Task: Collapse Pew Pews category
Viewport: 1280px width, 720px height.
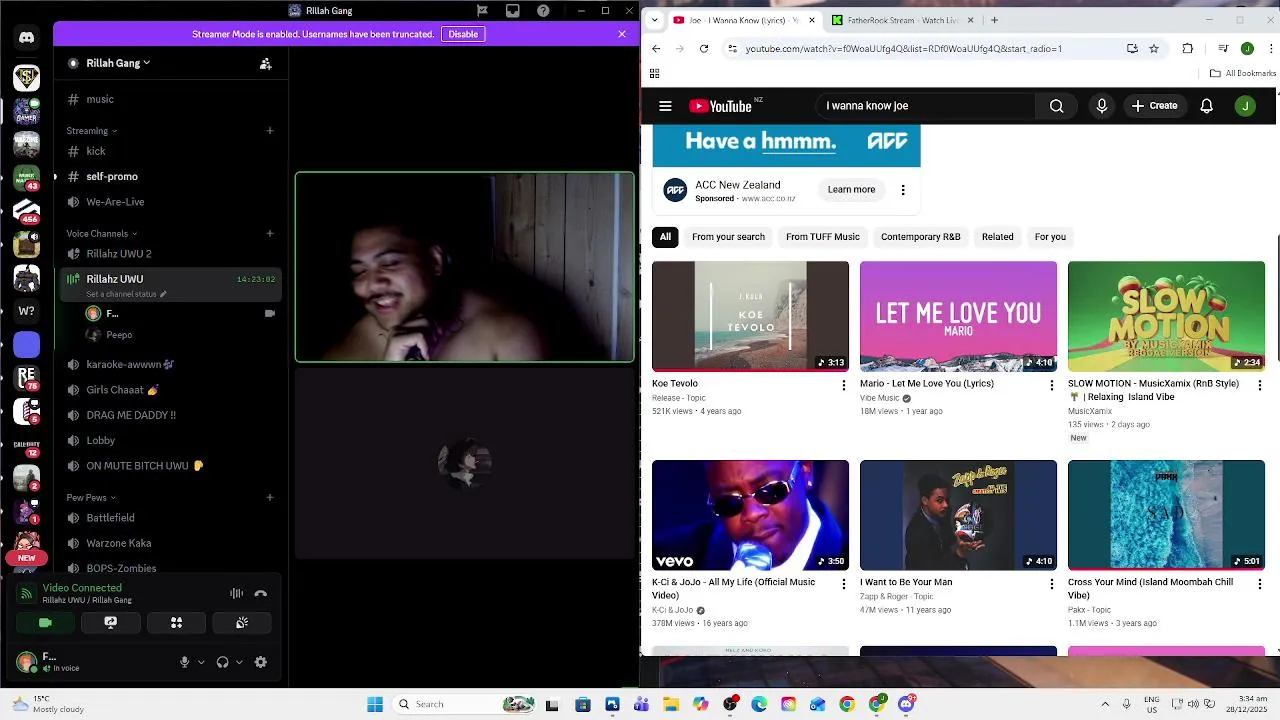Action: pos(90,497)
